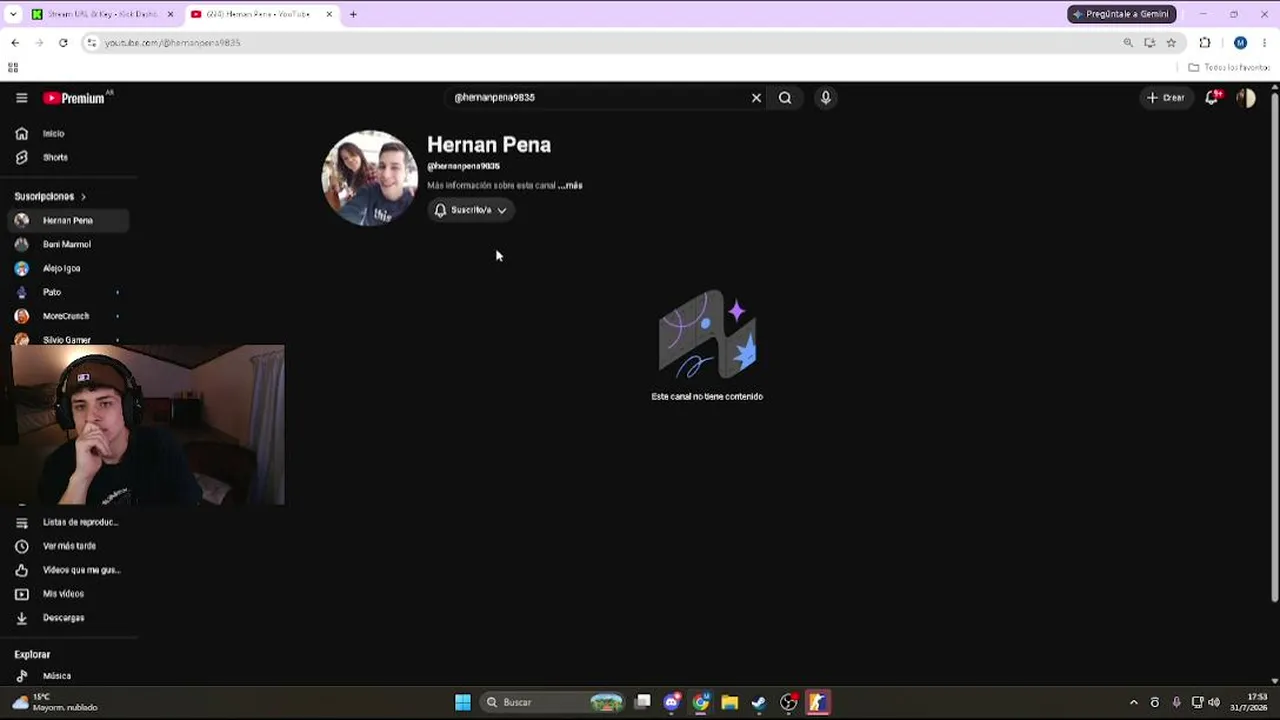Open the Windows Start menu
Image resolution: width=1280 pixels, height=720 pixels.
[462, 702]
